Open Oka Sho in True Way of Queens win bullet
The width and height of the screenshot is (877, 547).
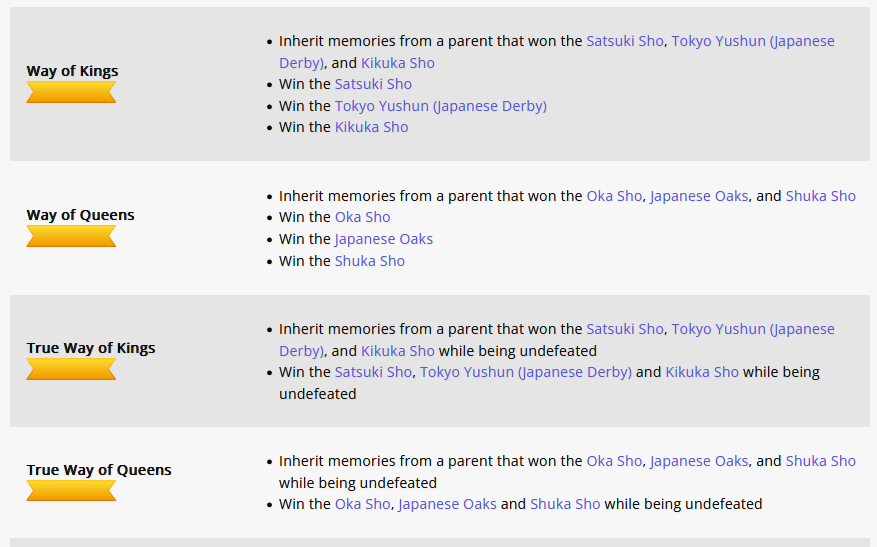[362, 504]
